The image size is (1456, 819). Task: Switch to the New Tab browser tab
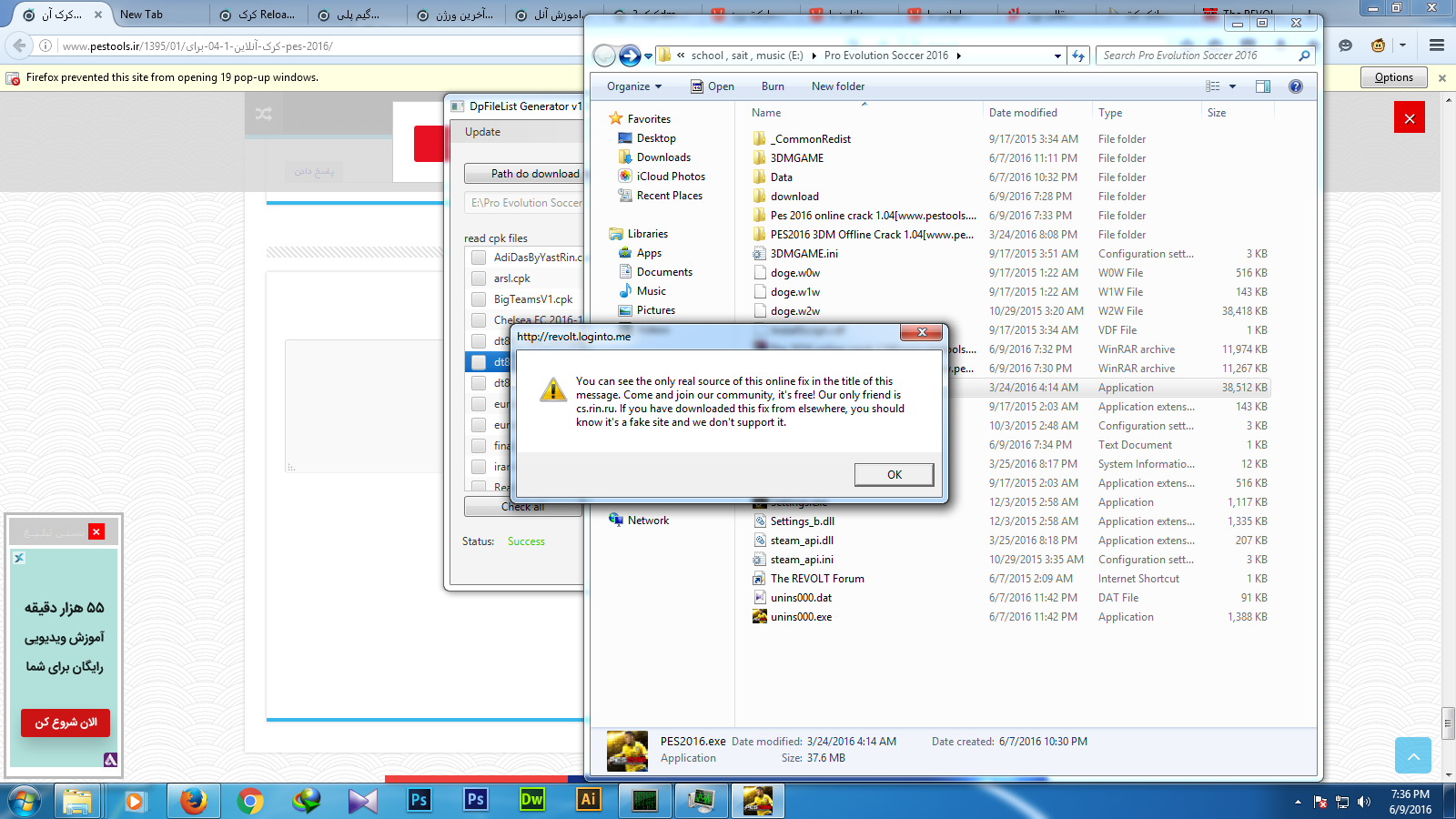coord(141,15)
